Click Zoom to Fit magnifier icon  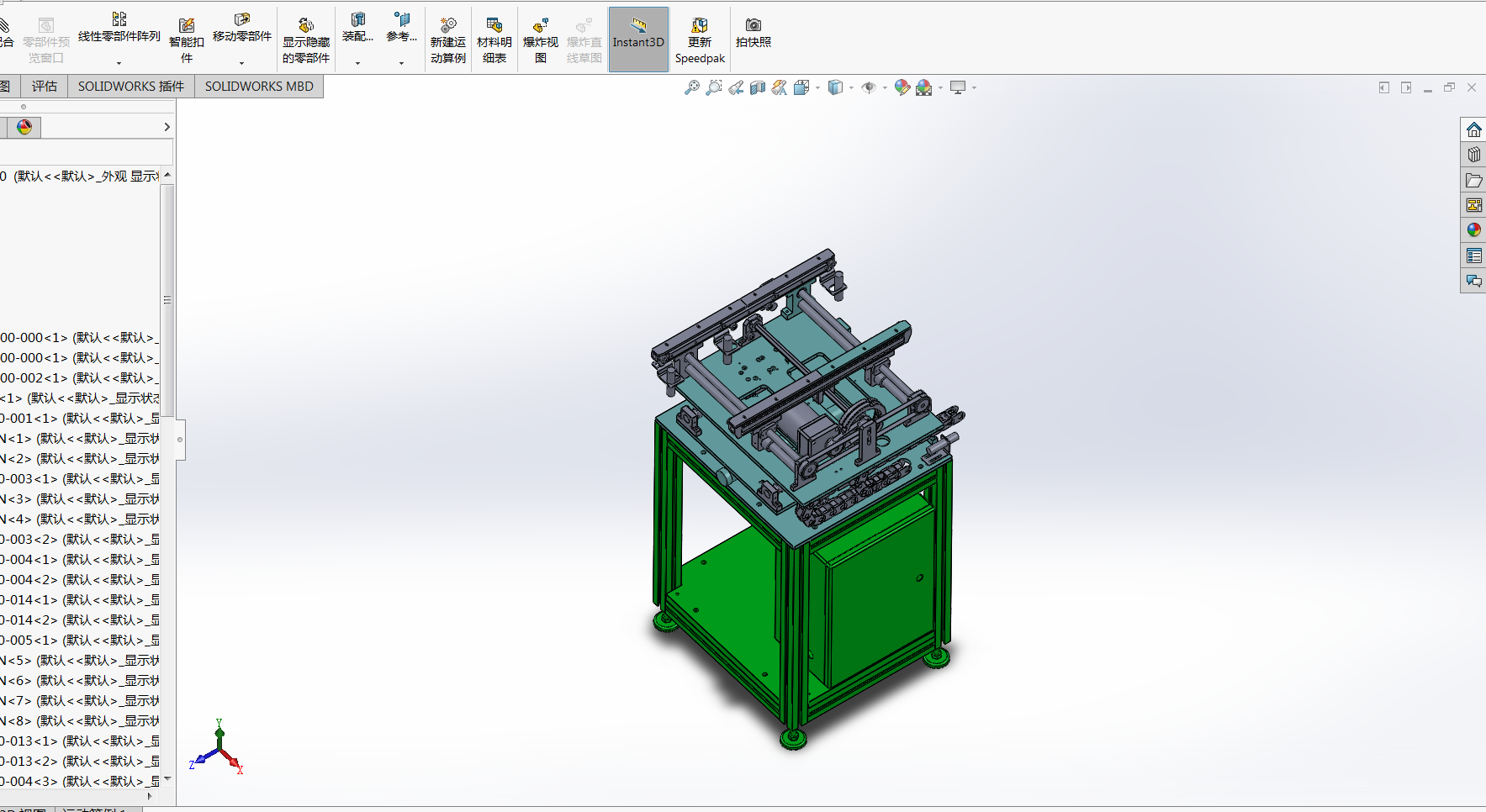coord(691,87)
